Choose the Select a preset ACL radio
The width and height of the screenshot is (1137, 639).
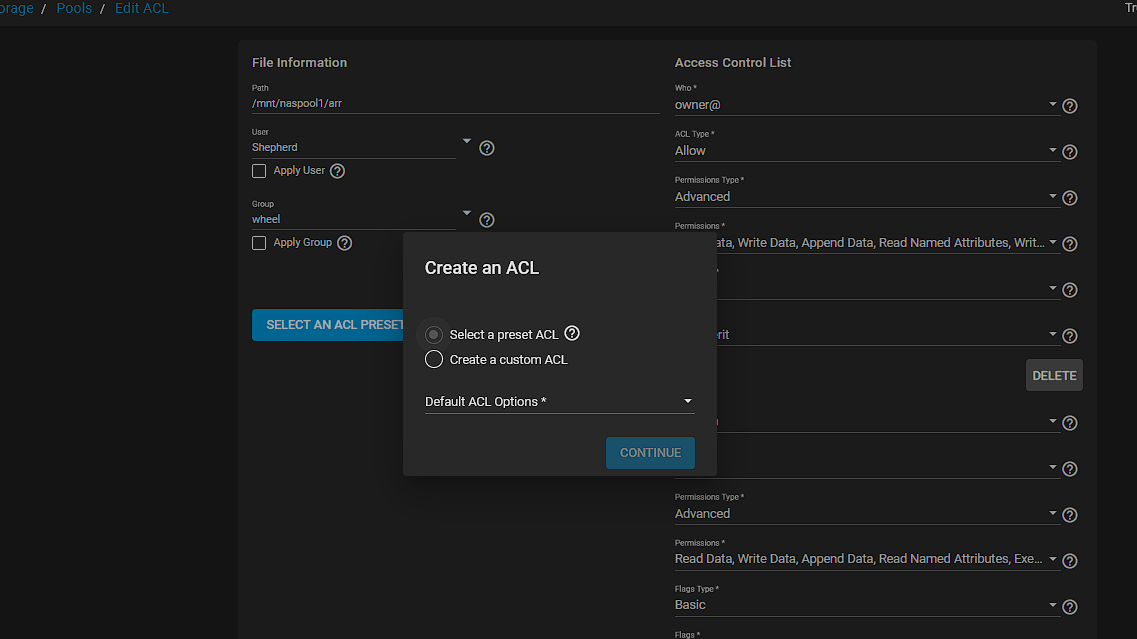[x=434, y=334]
